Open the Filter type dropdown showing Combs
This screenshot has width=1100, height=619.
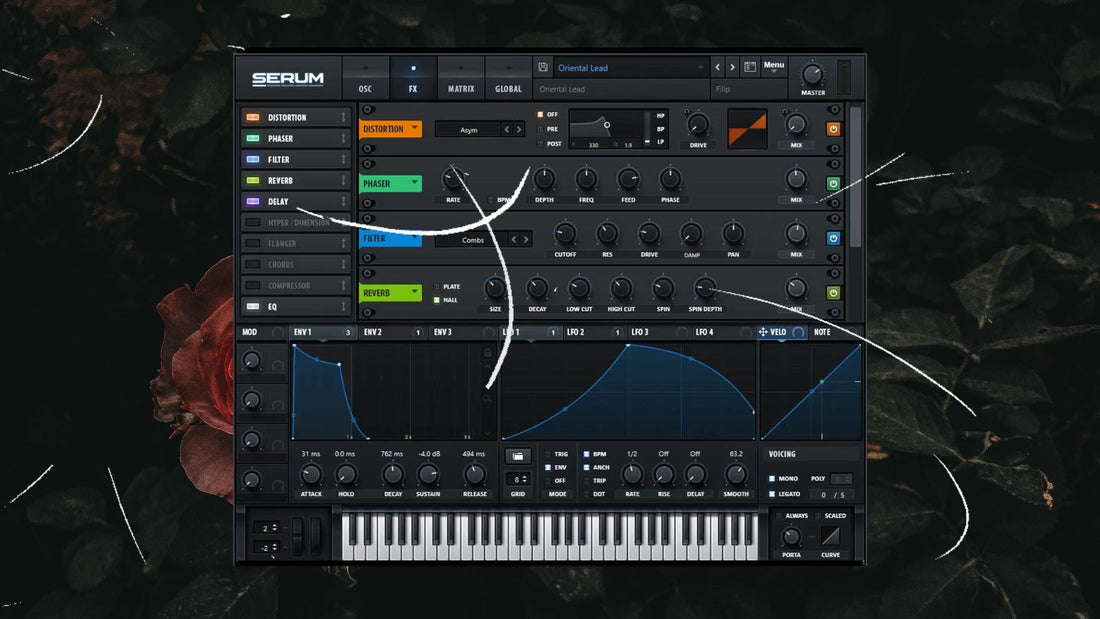[471, 239]
